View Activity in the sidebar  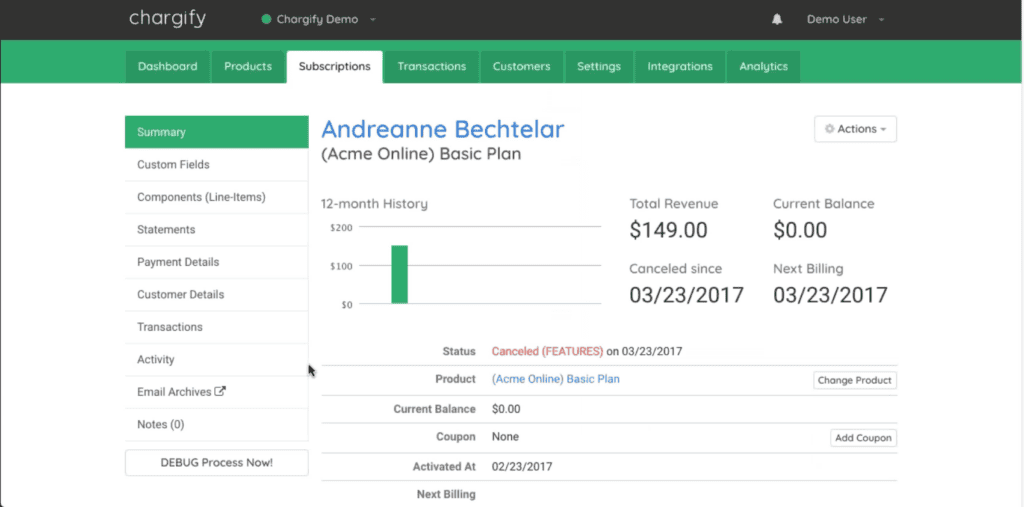tap(217, 359)
